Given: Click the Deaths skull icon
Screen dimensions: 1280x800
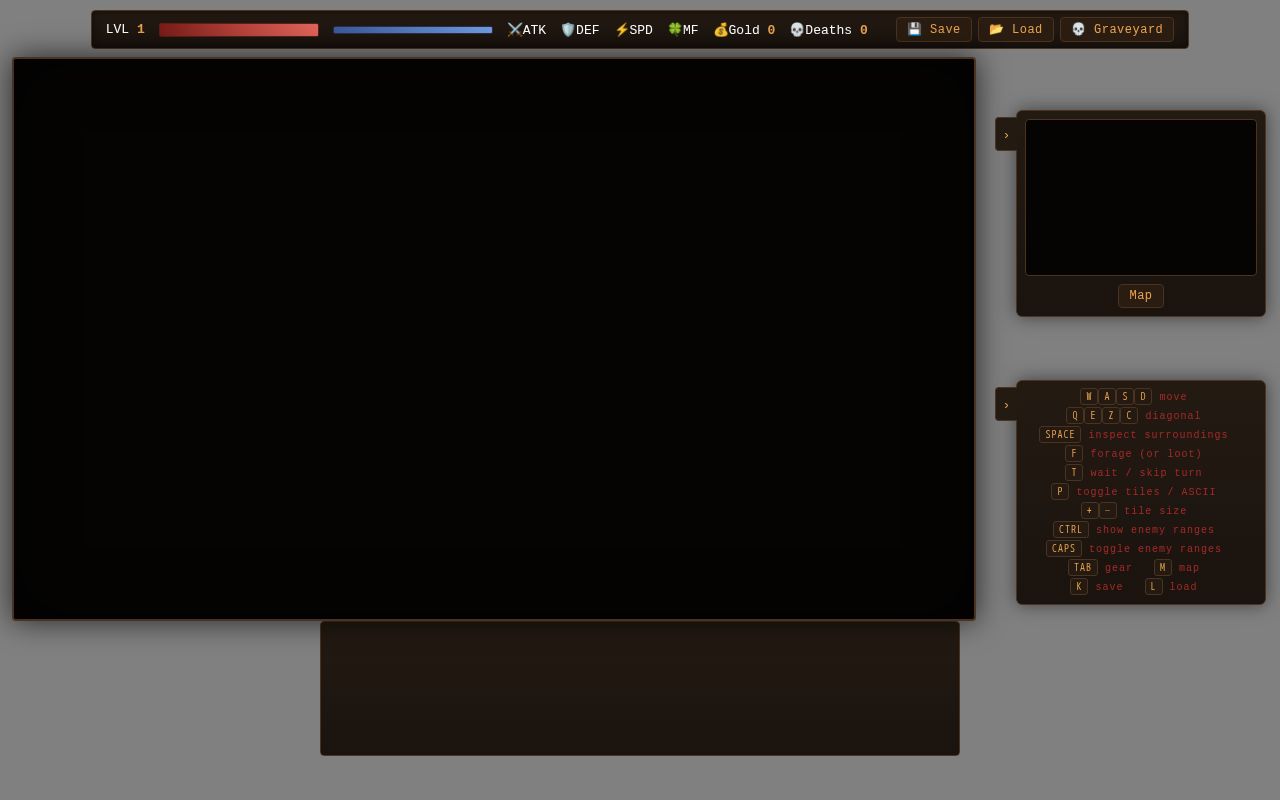Looking at the screenshot, I should pyautogui.click(x=797, y=30).
